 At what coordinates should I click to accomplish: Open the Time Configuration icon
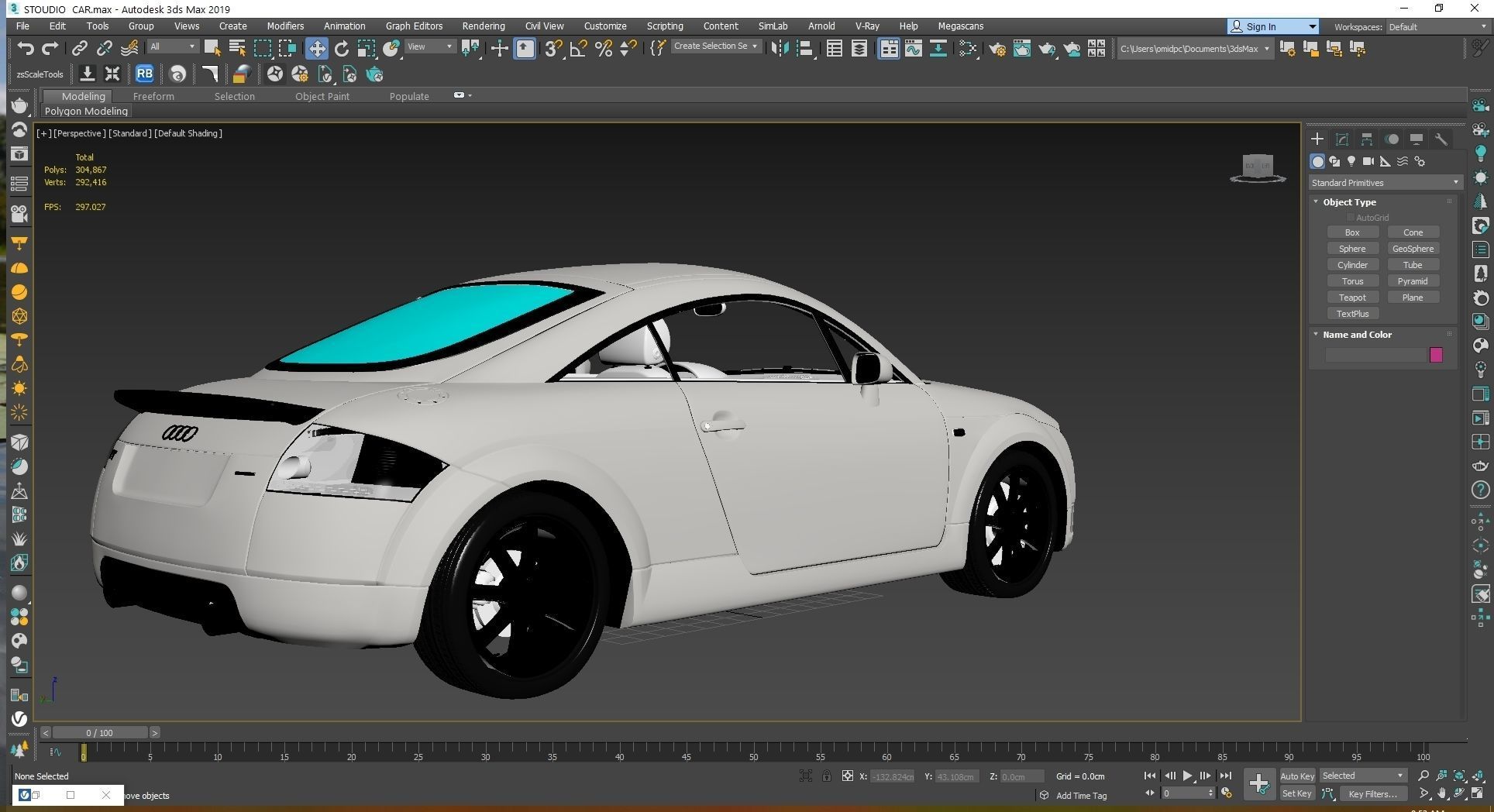tap(1227, 793)
